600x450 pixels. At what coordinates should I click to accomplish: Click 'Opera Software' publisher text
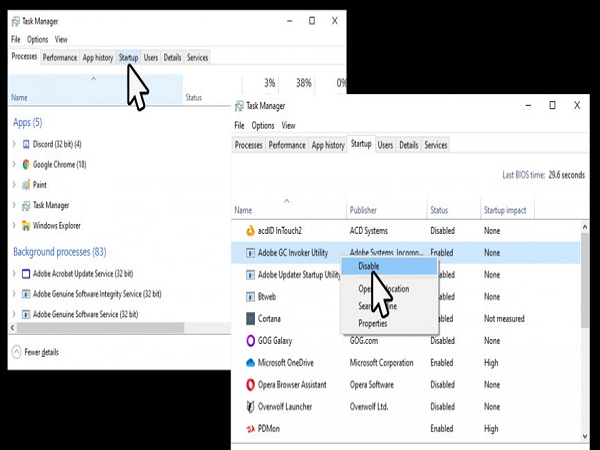tap(372, 385)
